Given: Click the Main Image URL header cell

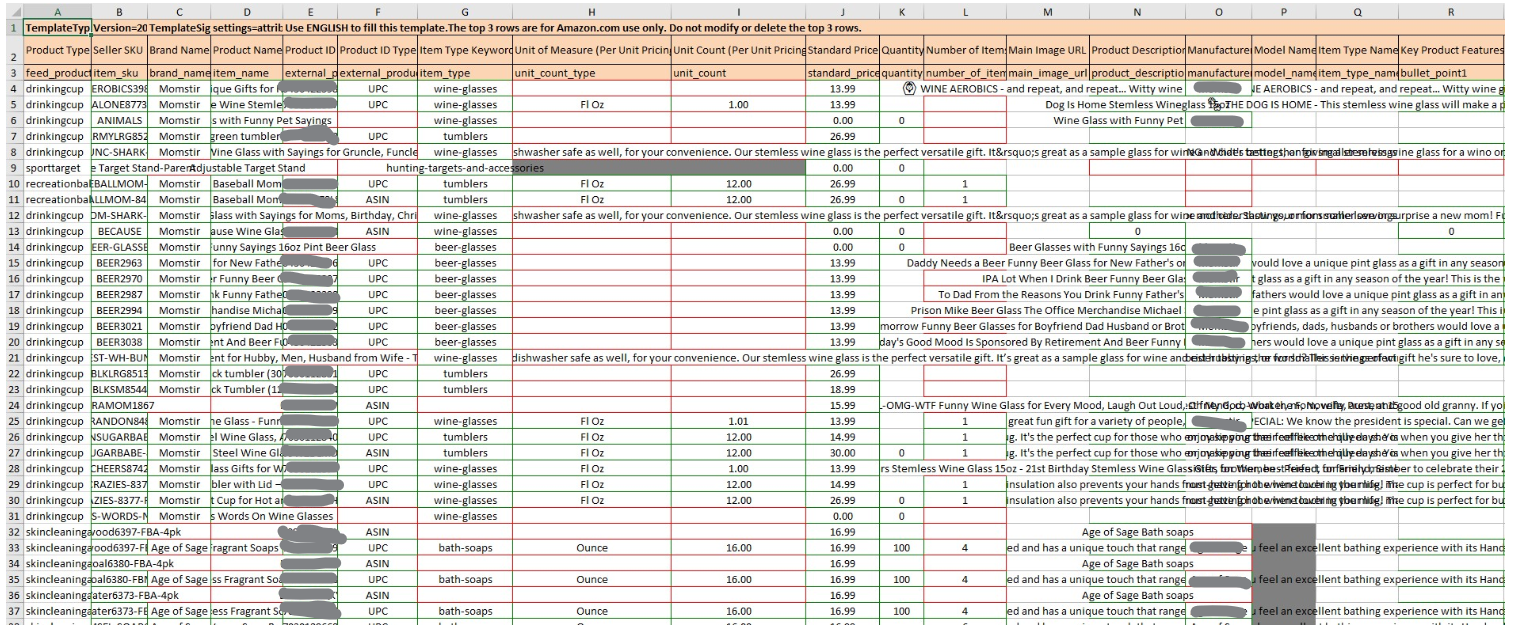Looking at the screenshot, I should 1047,50.
